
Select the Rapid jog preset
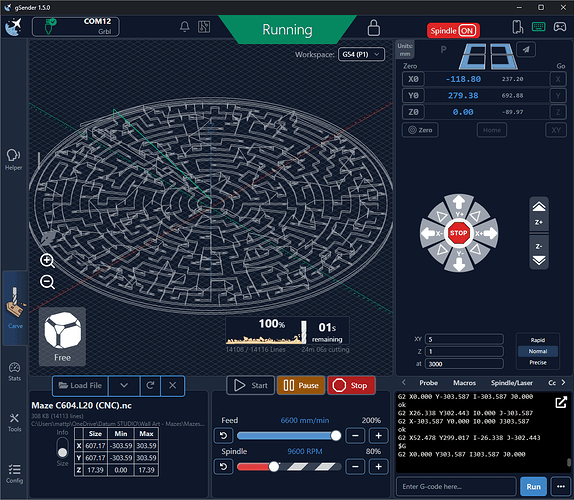(538, 340)
